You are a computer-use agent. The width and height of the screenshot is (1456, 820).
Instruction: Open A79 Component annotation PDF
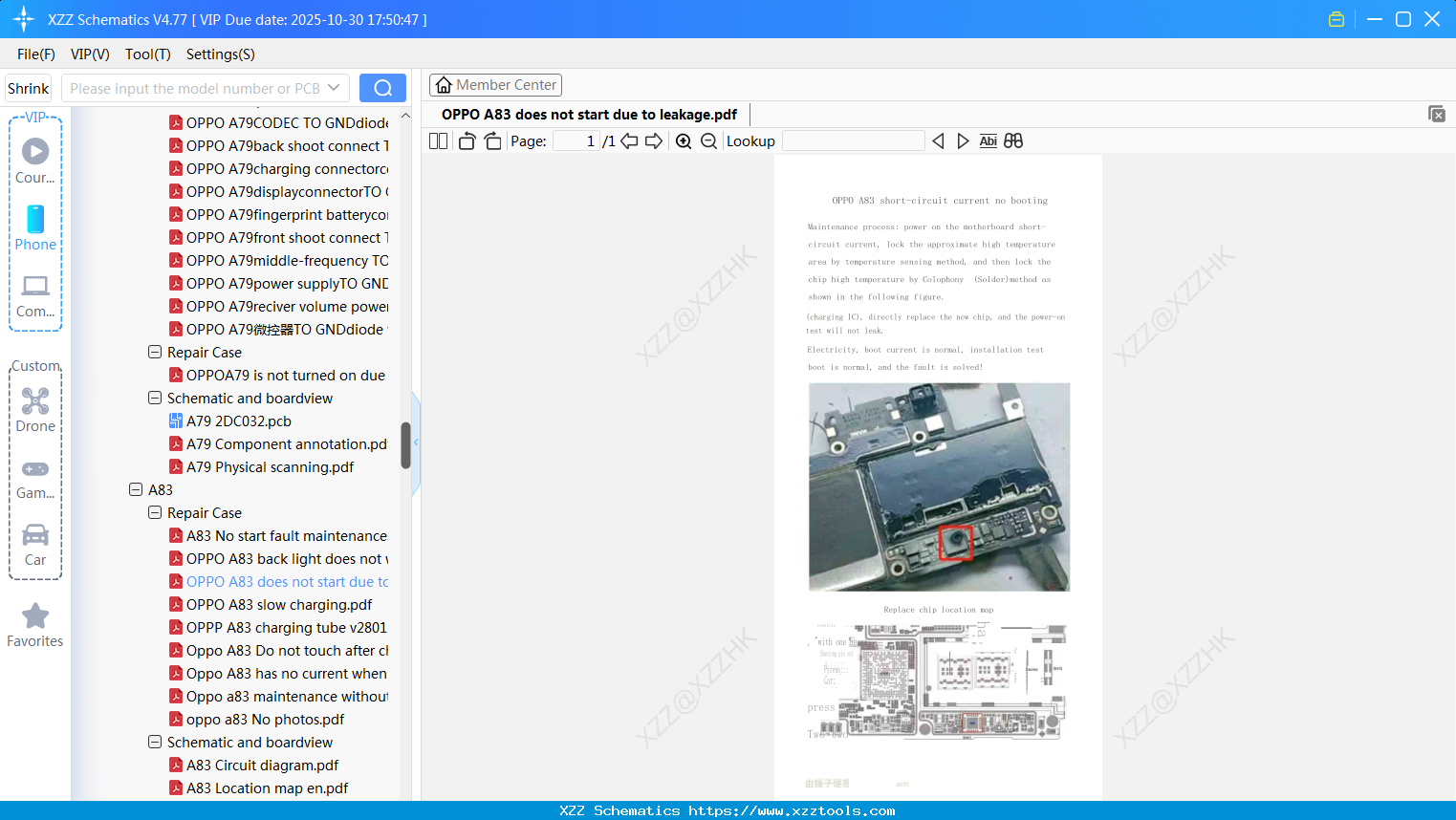point(278,443)
